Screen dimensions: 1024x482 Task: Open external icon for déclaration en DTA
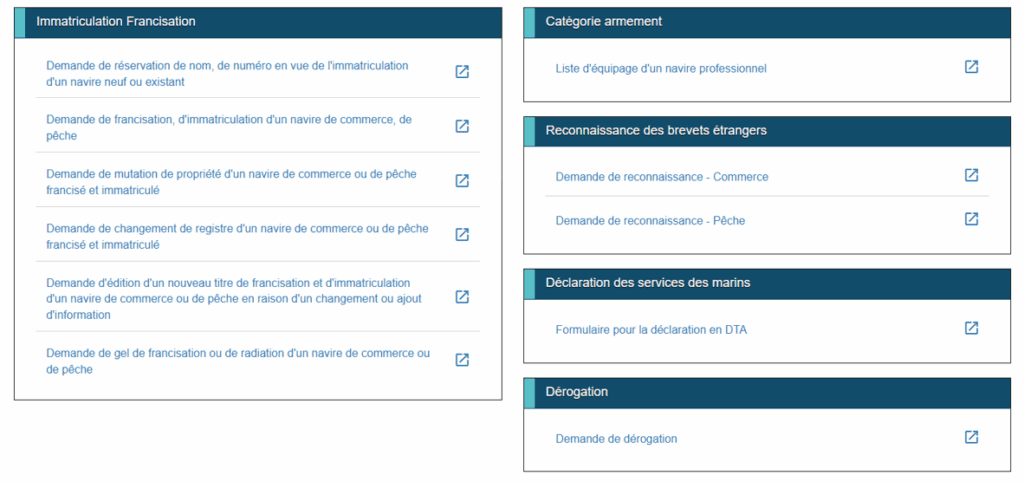[x=971, y=328]
